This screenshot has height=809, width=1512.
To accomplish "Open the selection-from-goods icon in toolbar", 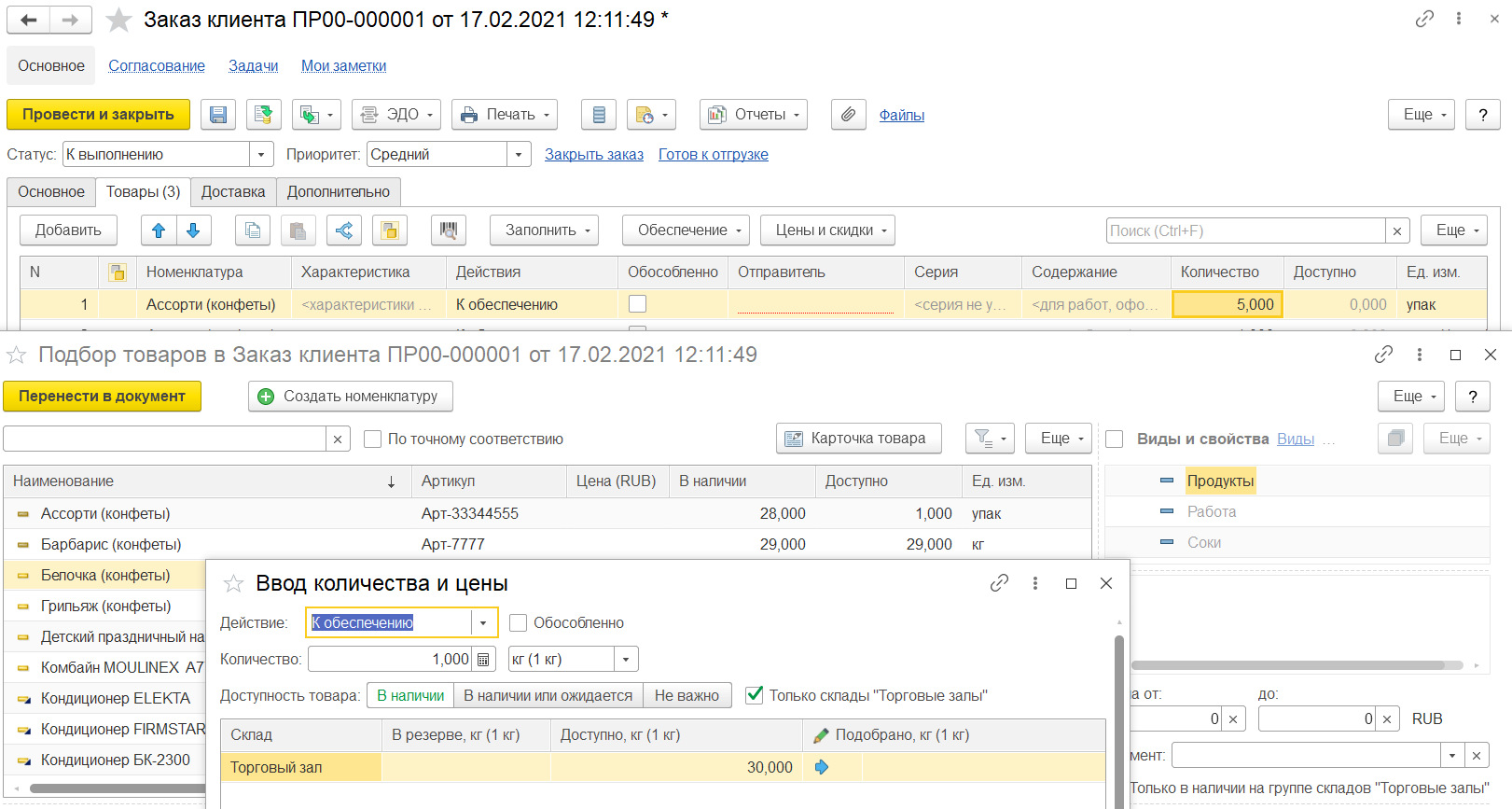I will 390,230.
